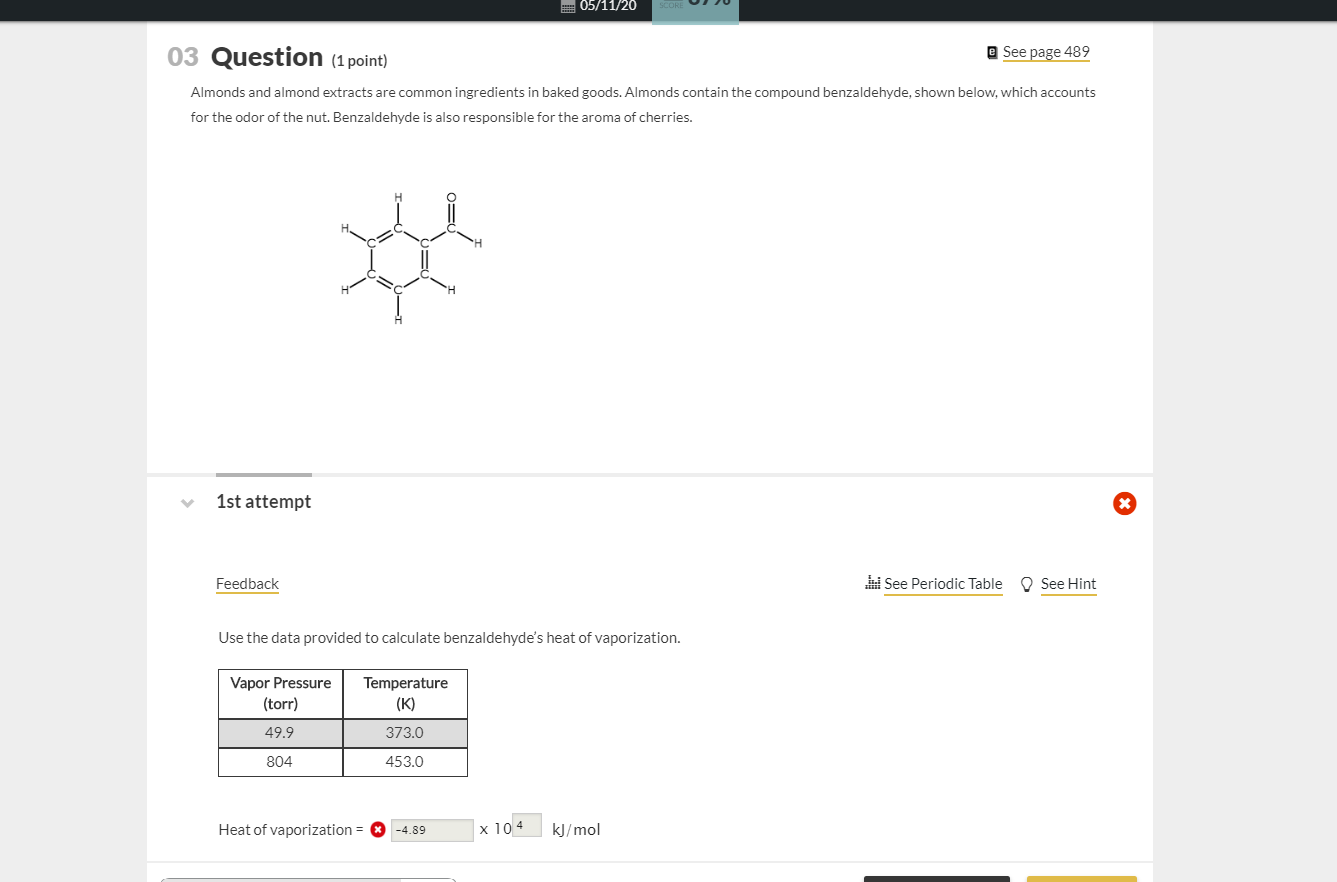Click the 05/11/20 date text

(608, 6)
